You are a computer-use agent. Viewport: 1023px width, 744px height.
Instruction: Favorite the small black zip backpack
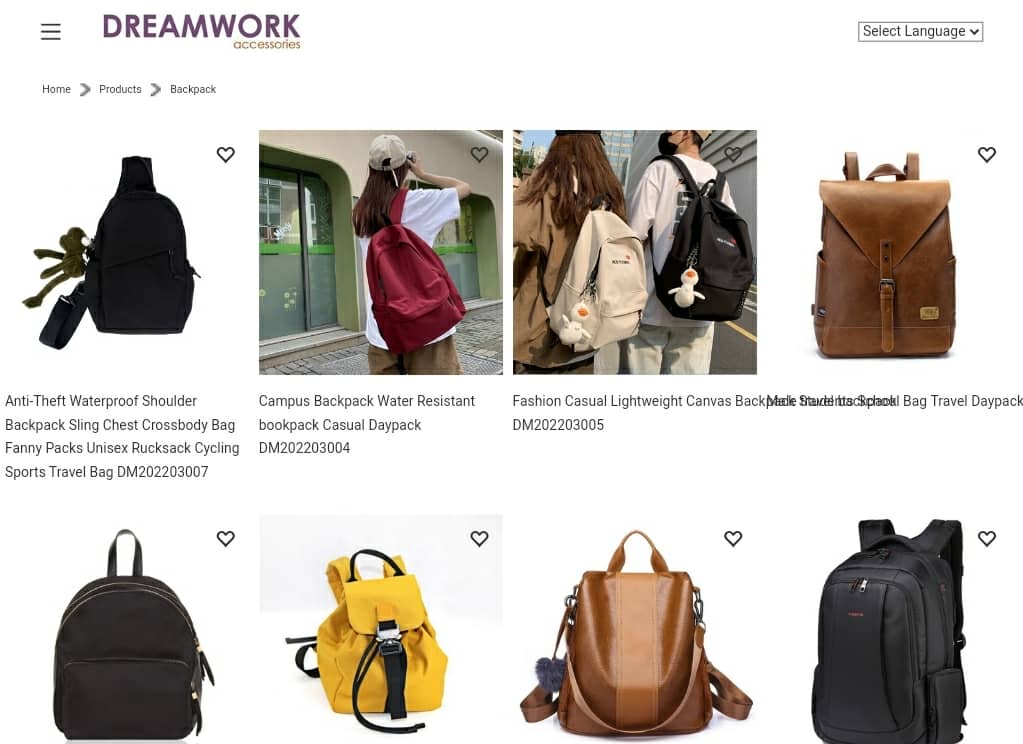tap(226, 538)
